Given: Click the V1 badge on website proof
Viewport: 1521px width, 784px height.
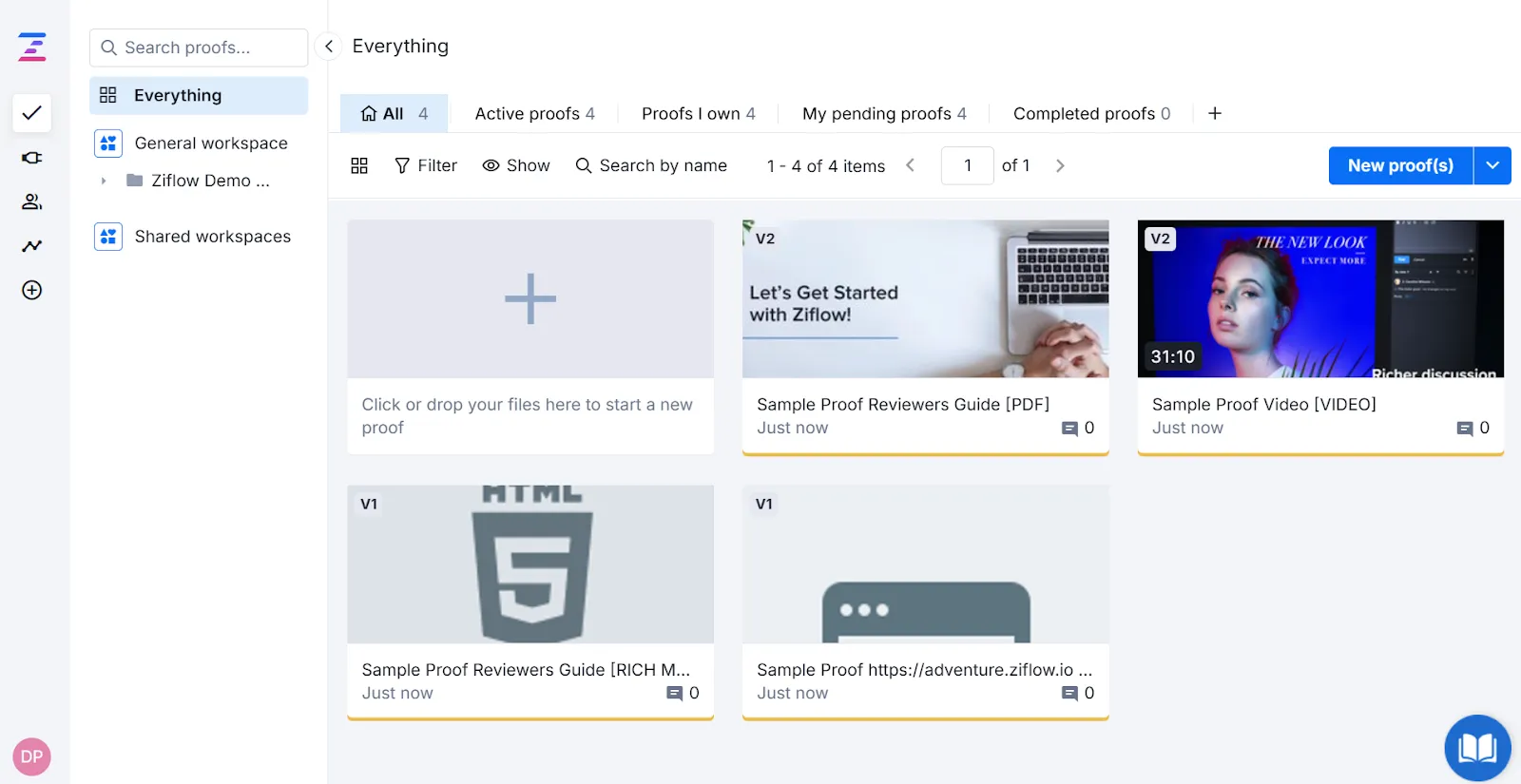Looking at the screenshot, I should point(764,504).
